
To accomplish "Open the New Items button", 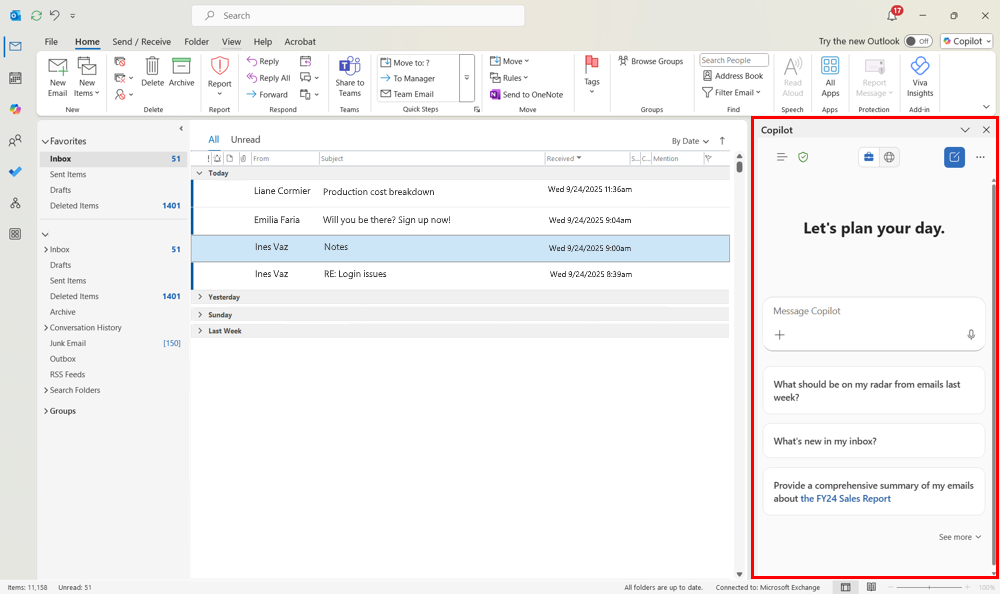I will click(x=87, y=77).
